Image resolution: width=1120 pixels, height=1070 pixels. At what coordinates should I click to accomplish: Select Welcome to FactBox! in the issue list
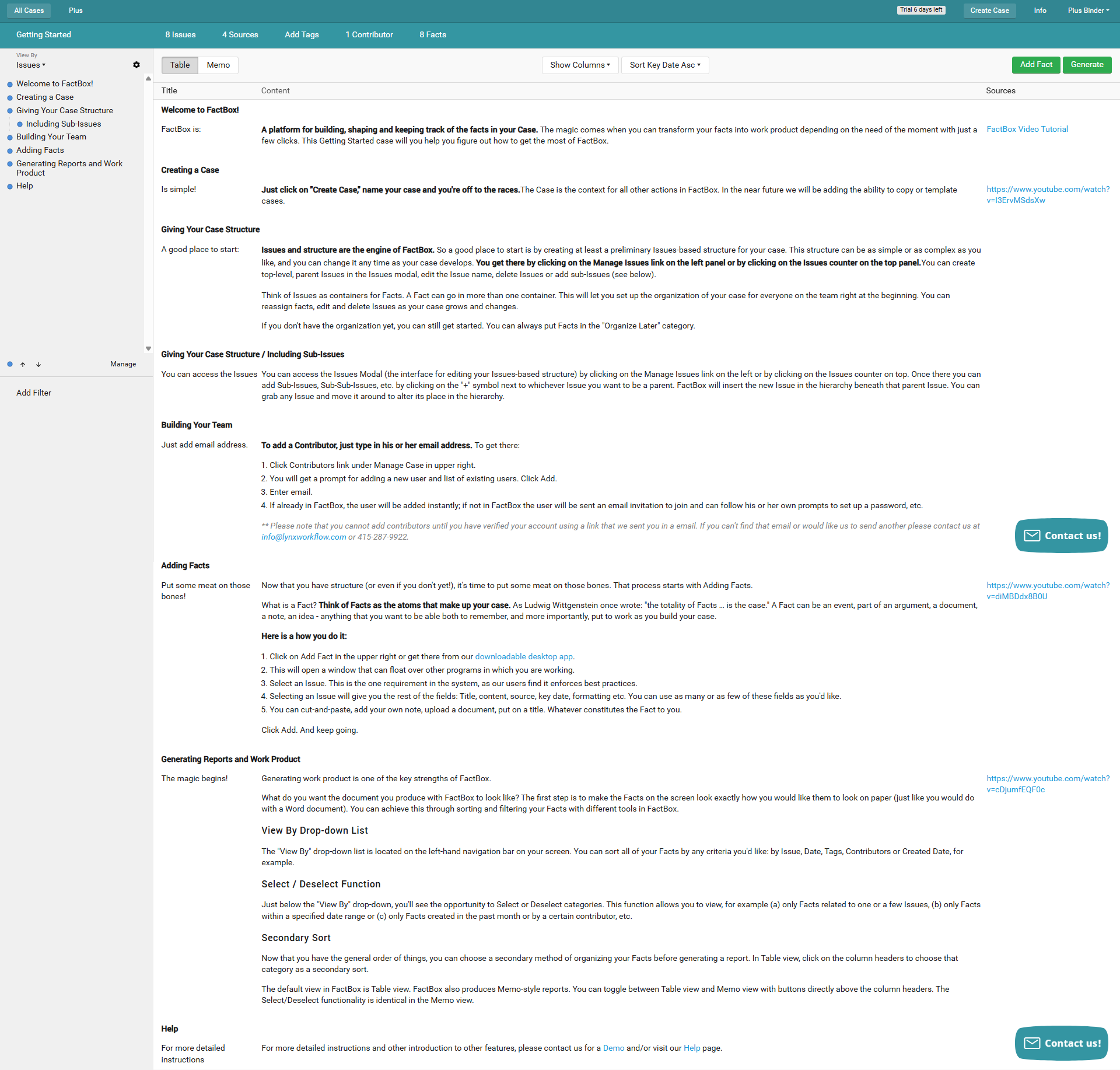click(55, 83)
